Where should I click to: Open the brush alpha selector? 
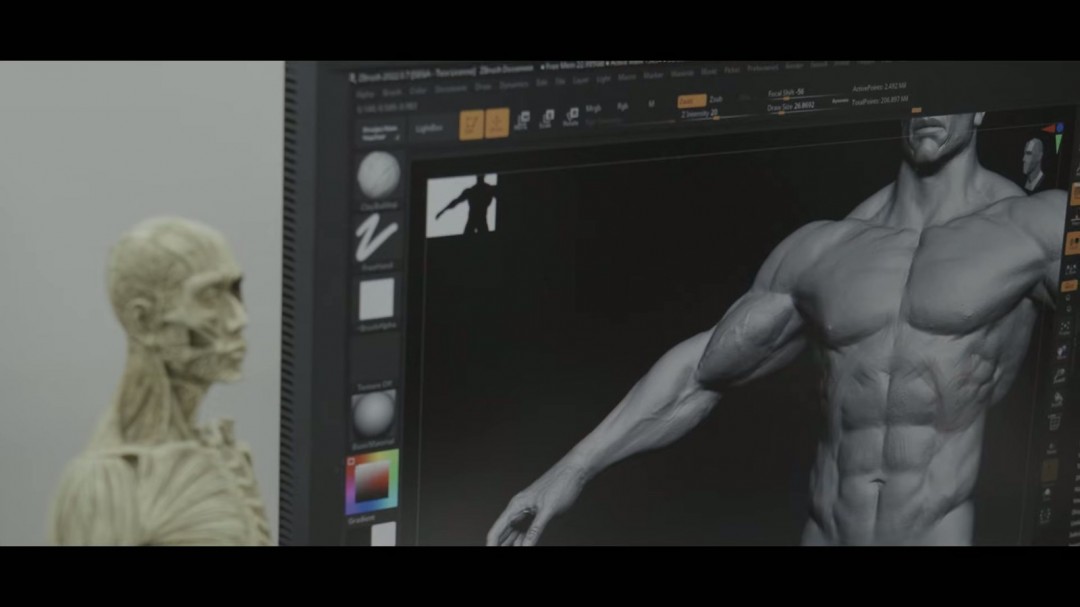point(377,299)
